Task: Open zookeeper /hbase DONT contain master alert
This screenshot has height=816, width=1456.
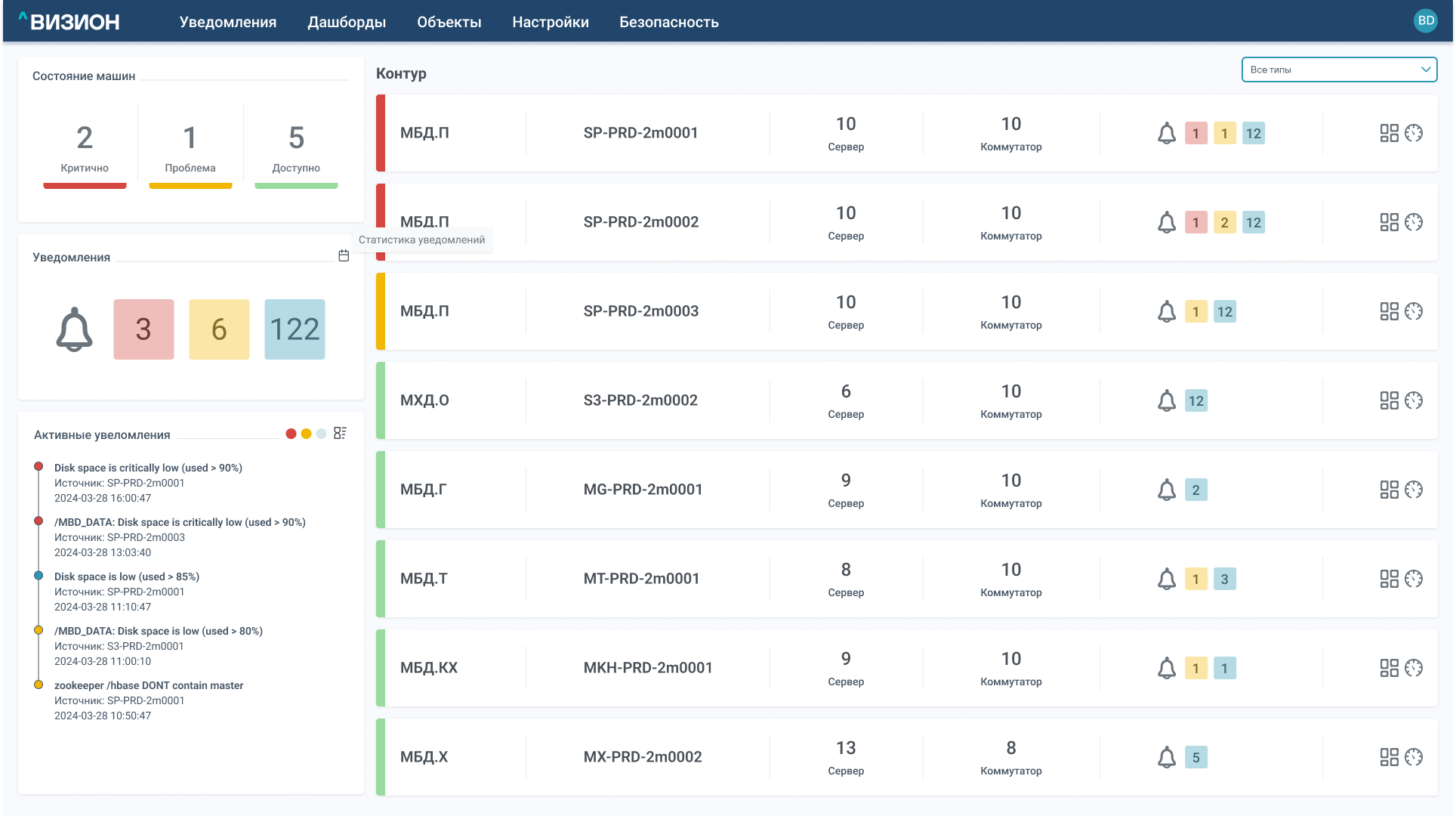Action: [x=149, y=685]
